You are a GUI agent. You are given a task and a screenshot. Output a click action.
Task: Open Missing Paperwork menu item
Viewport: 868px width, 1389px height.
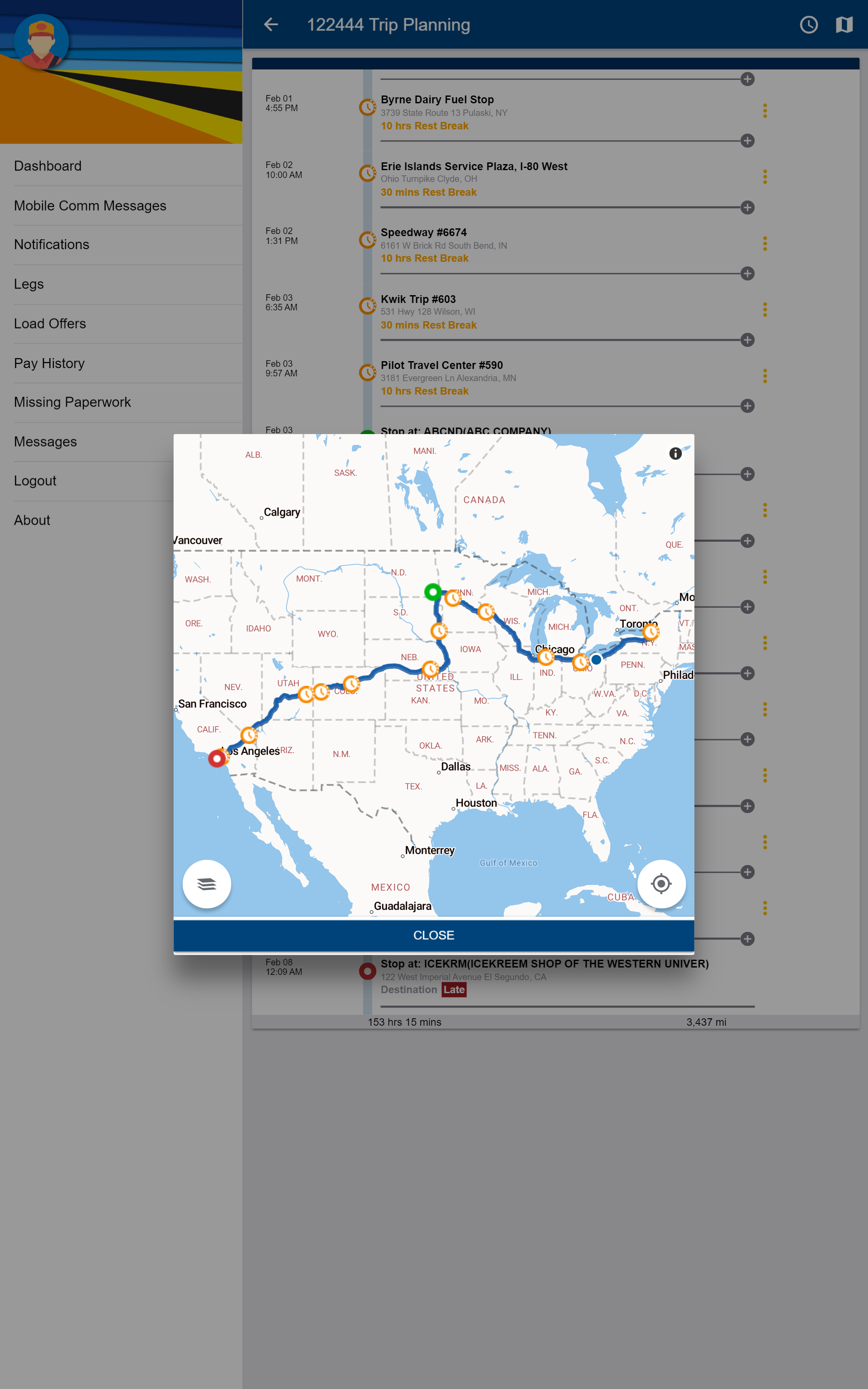point(121,402)
